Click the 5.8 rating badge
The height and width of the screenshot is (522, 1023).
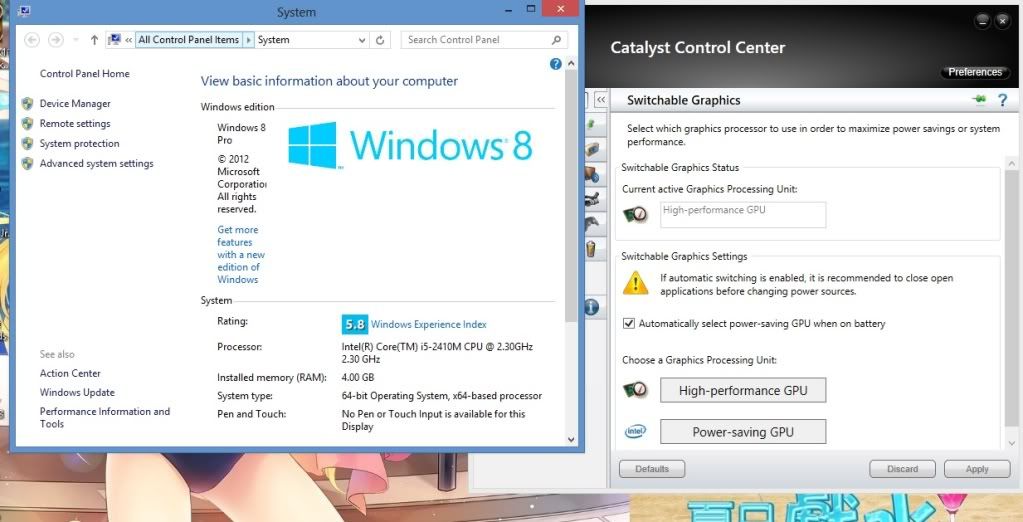tap(355, 324)
